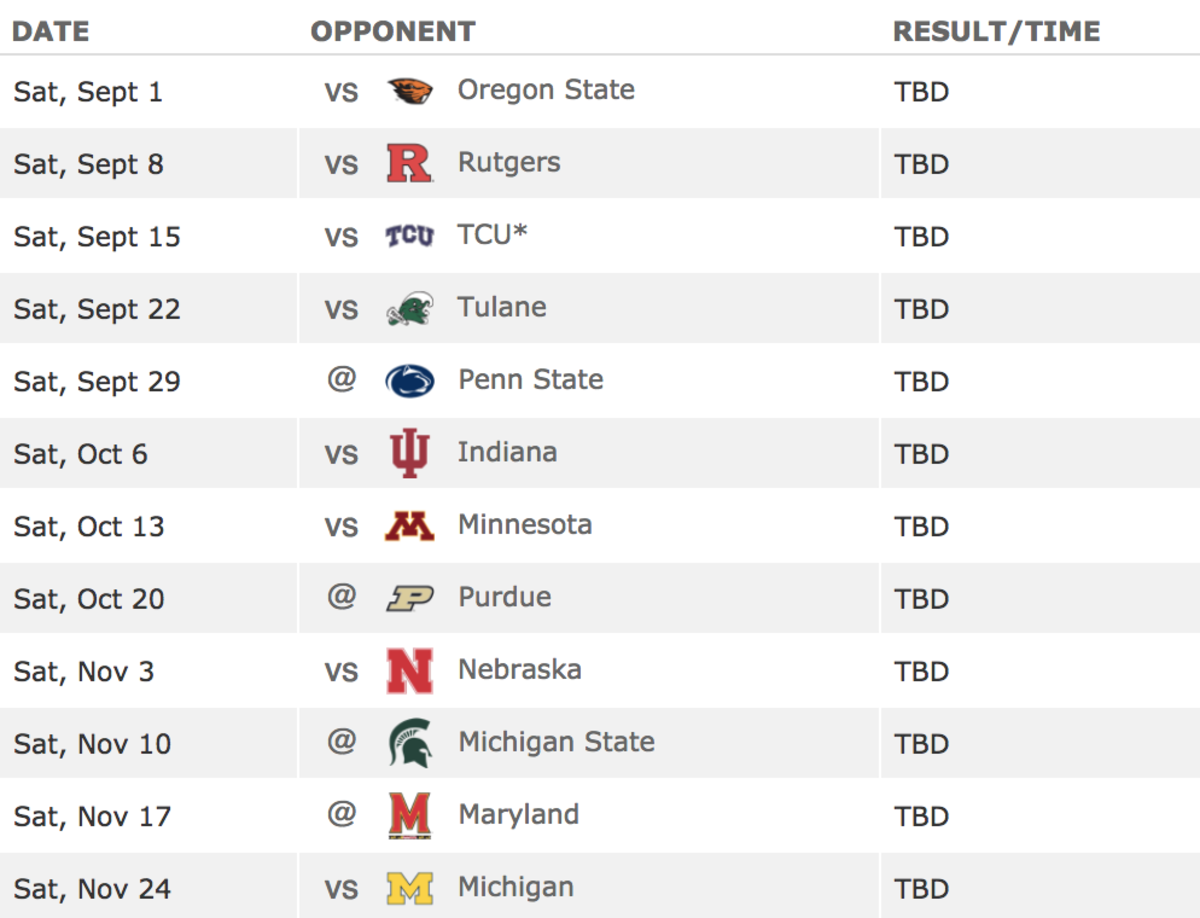Image resolution: width=1200 pixels, height=918 pixels.
Task: Select the DATE column header
Action: [x=51, y=31]
